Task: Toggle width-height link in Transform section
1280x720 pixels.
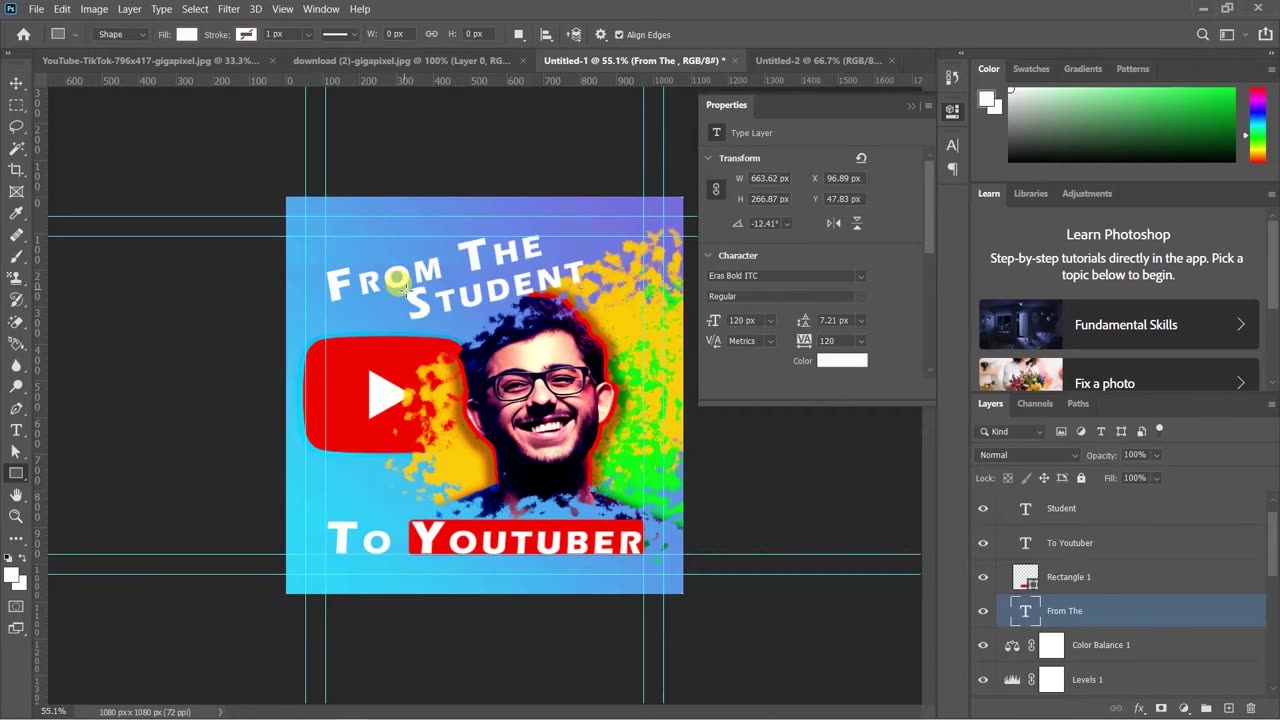Action: [x=716, y=189]
